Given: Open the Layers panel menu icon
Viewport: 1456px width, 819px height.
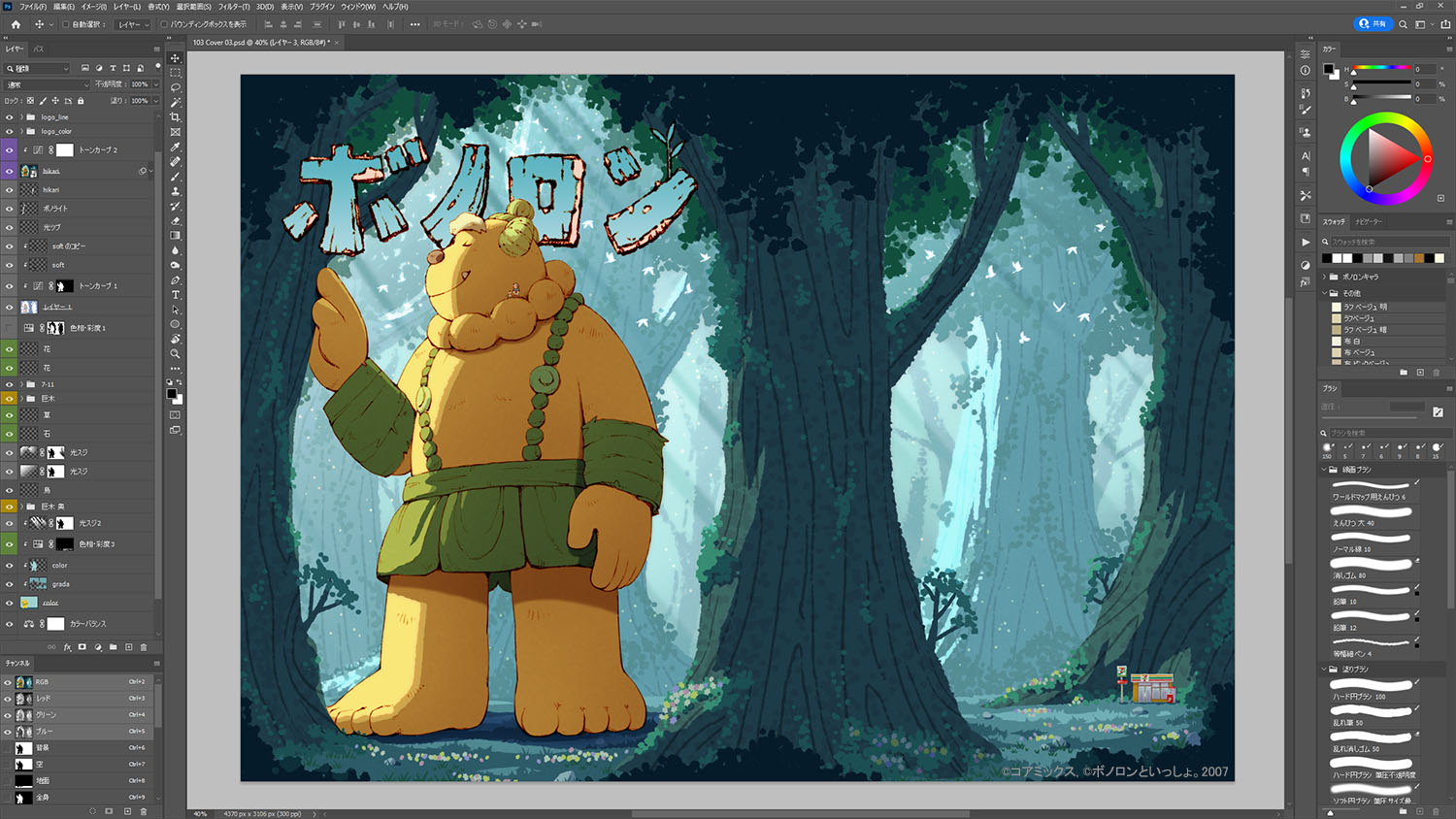Looking at the screenshot, I should [x=156, y=49].
